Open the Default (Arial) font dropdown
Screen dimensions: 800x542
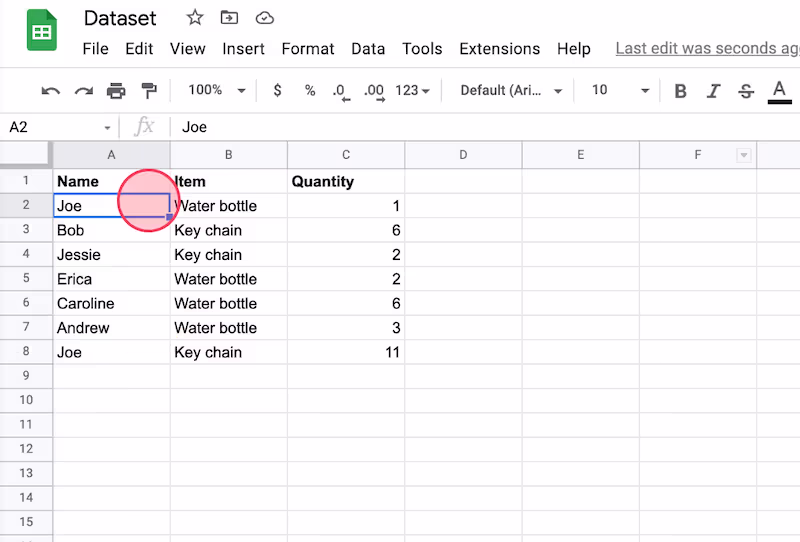point(511,90)
